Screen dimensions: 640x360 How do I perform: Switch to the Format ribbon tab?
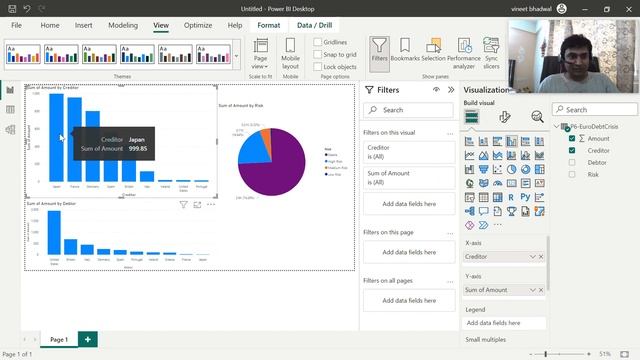[x=269, y=25]
